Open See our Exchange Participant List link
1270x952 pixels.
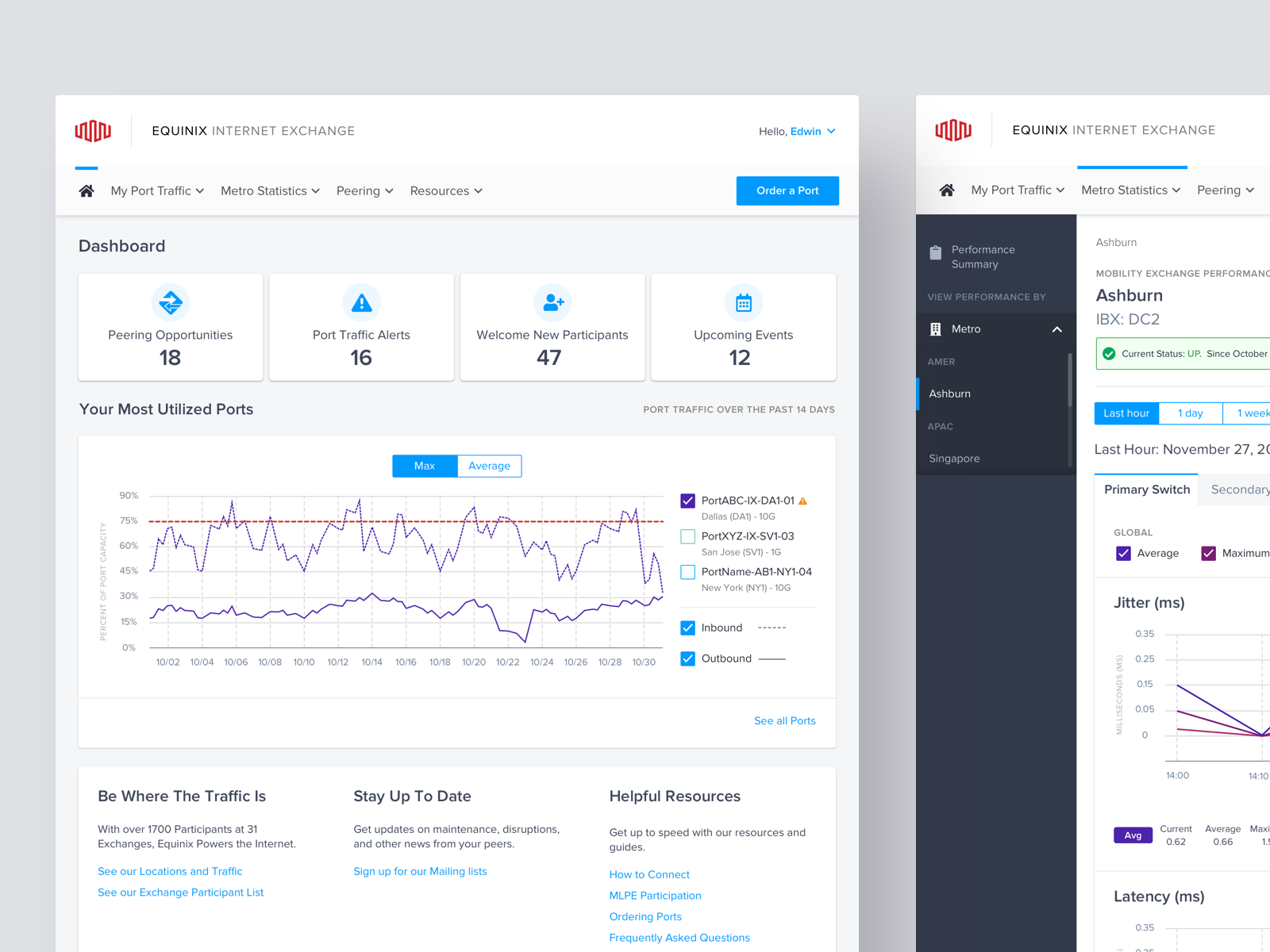(180, 892)
